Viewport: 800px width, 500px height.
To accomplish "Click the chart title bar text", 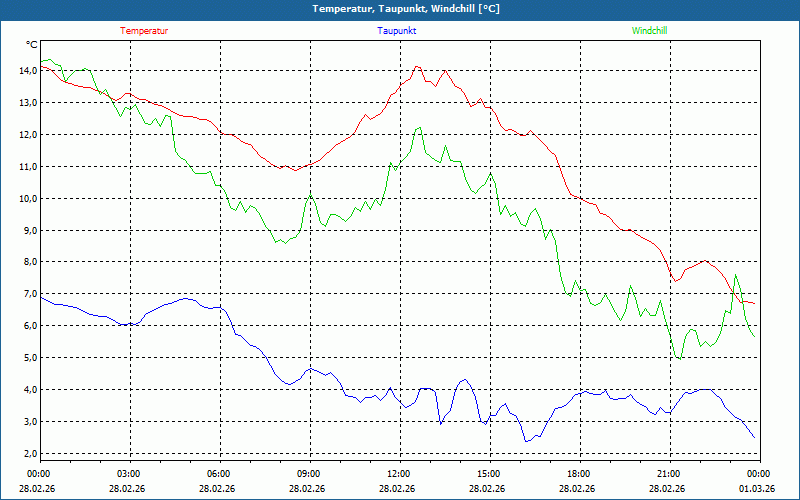I will (399, 9).
